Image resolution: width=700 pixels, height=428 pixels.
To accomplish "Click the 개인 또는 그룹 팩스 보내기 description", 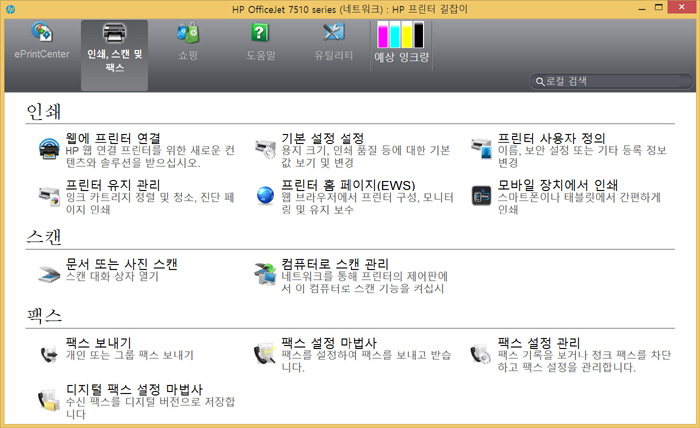I will pyautogui.click(x=129, y=355).
